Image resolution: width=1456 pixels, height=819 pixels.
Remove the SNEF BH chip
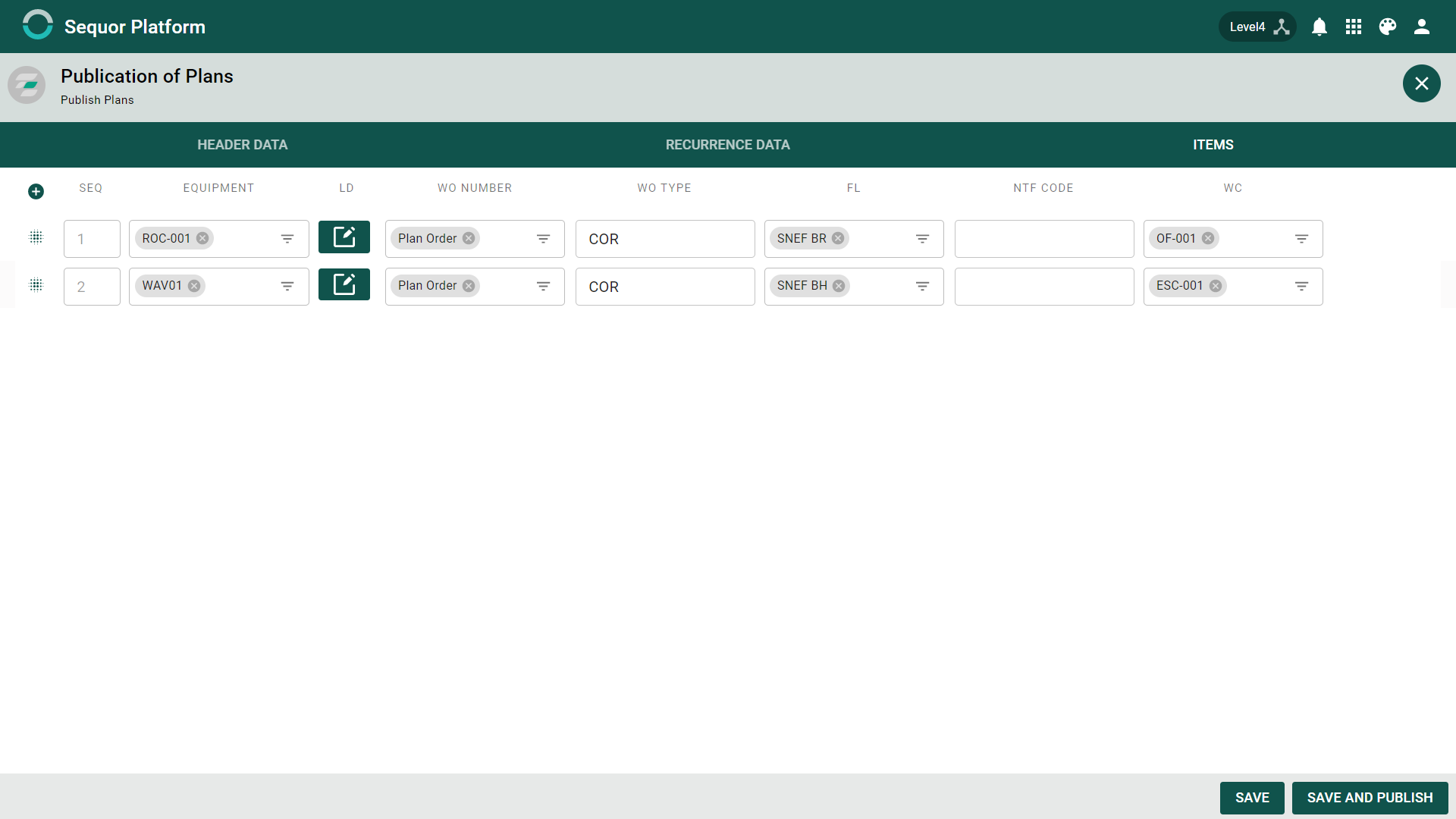click(839, 286)
